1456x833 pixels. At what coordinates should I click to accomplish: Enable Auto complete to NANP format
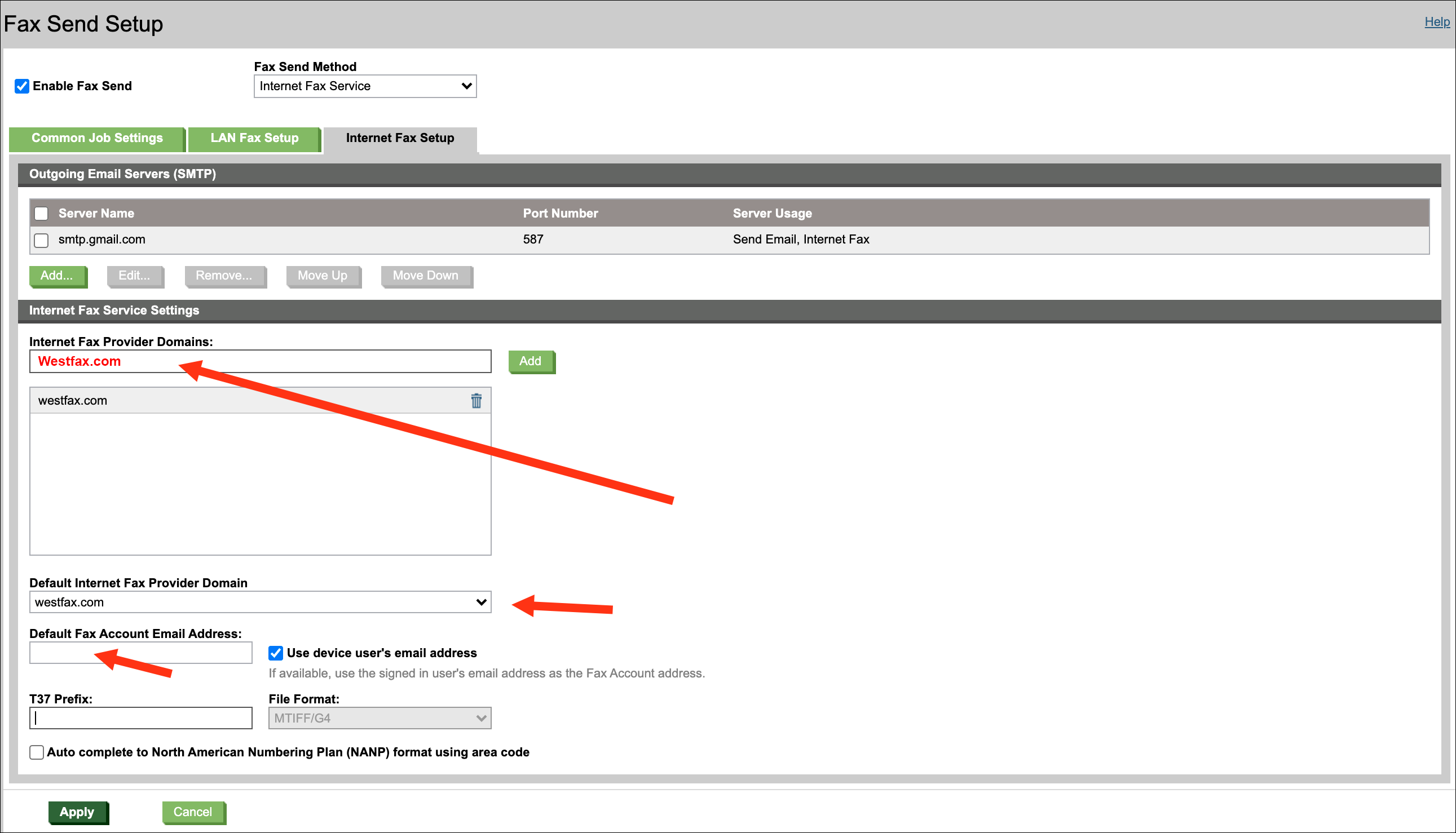click(x=36, y=752)
